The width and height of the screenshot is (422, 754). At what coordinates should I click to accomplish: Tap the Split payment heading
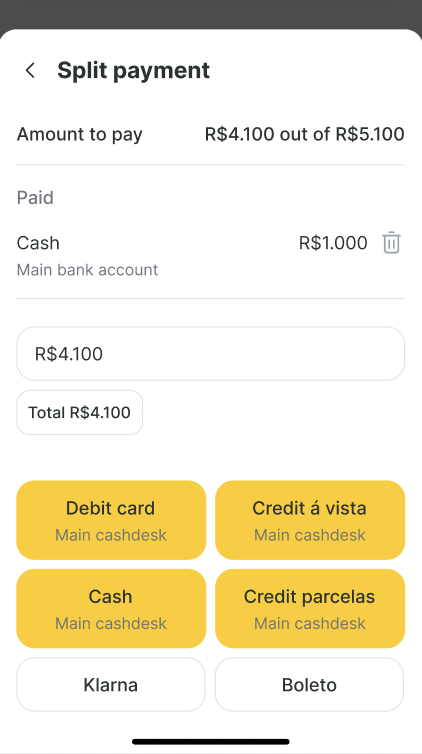click(134, 70)
